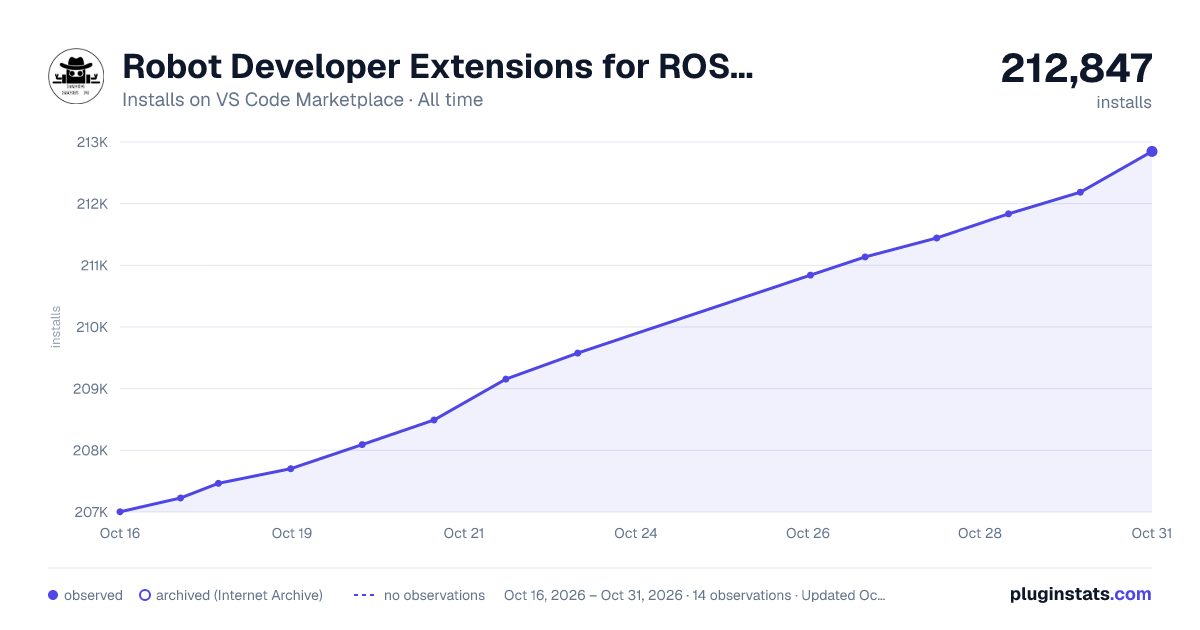1200x630 pixels.
Task: Click the 'Robot Developer Extensions for ROS…' title
Action: tap(437, 67)
